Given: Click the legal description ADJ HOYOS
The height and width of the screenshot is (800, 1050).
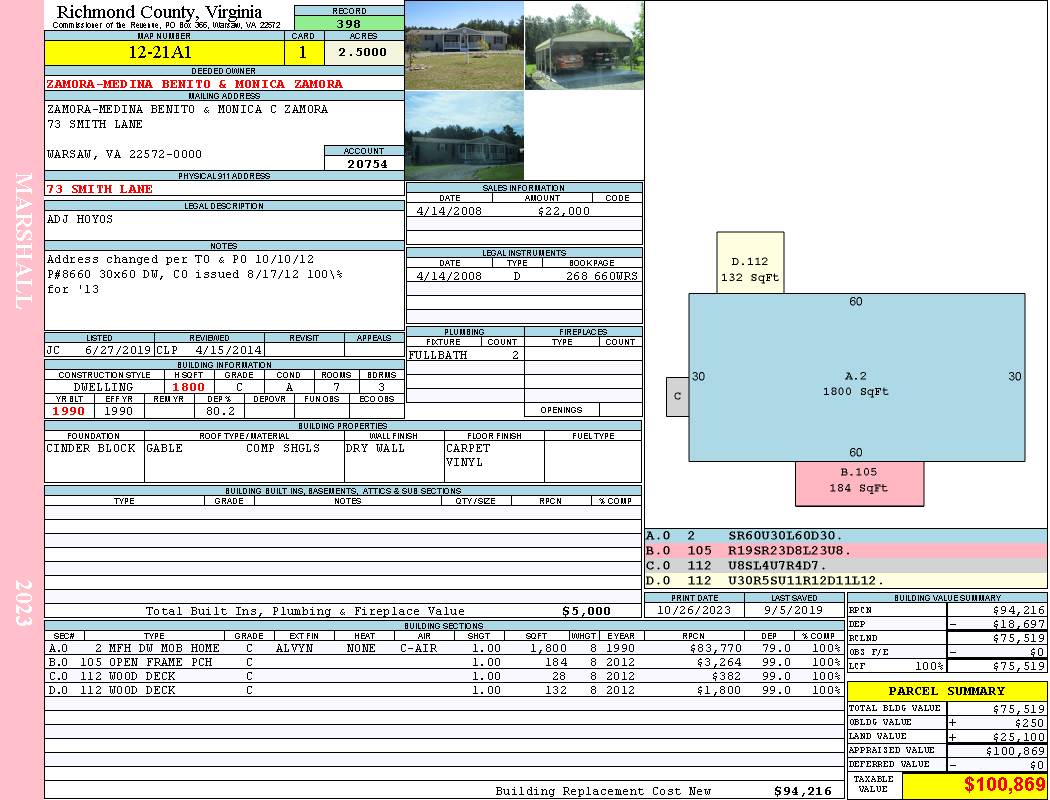Looking at the screenshot, I should pyautogui.click(x=80, y=219).
